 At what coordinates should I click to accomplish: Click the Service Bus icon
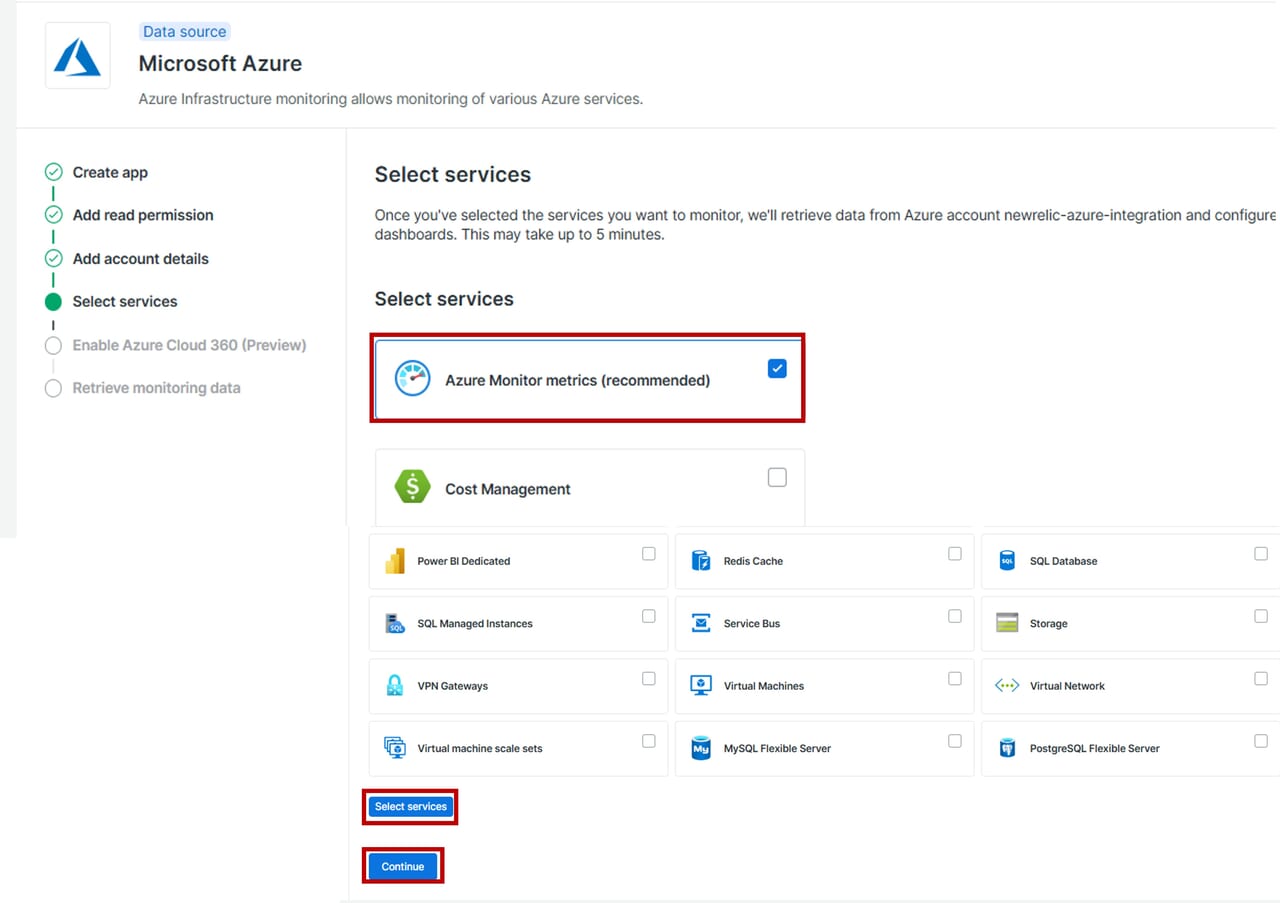[701, 623]
